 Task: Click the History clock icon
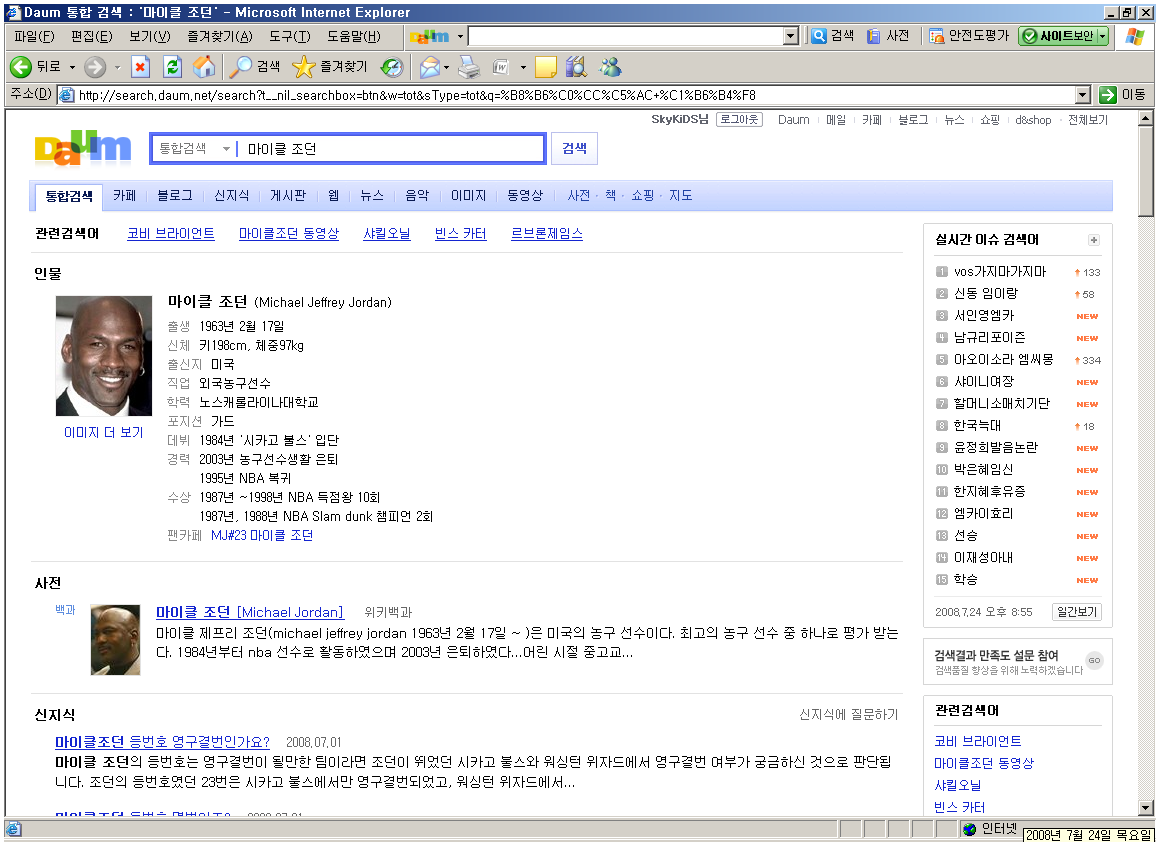click(x=392, y=67)
